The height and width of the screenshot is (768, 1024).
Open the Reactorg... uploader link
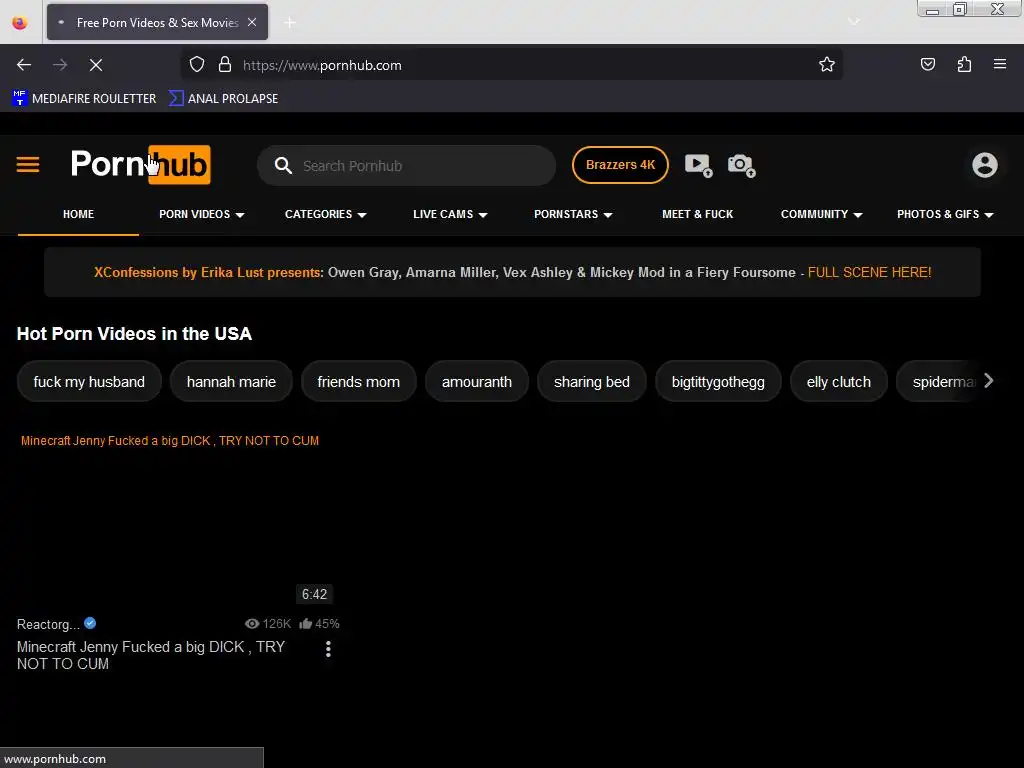[x=48, y=624]
